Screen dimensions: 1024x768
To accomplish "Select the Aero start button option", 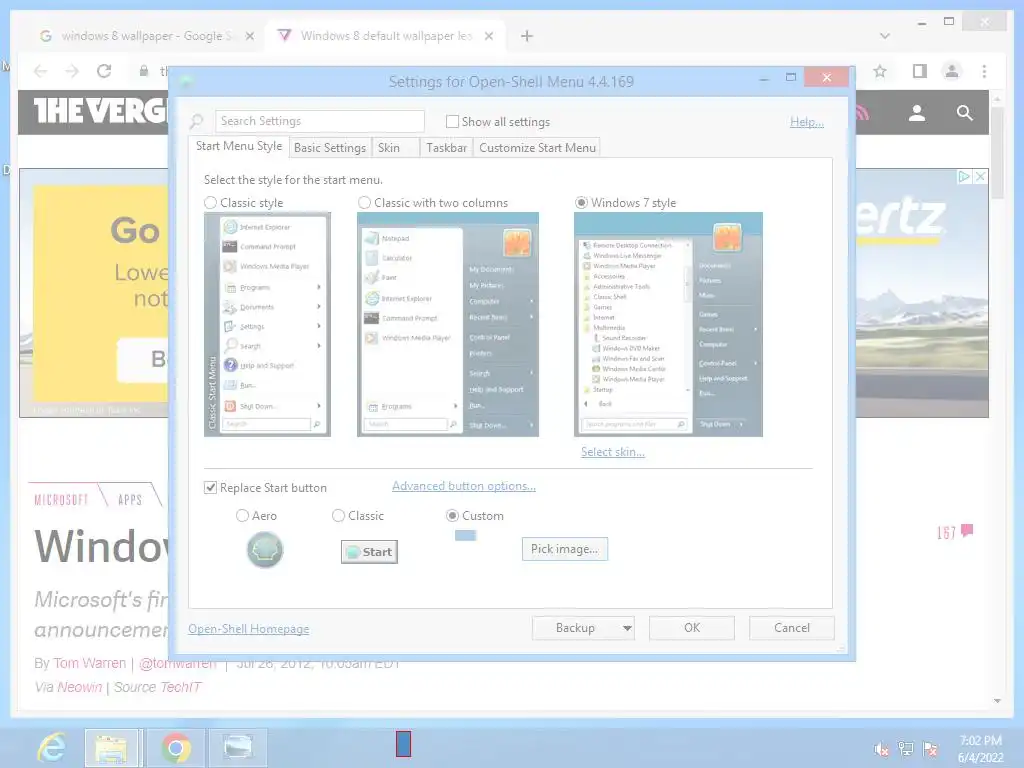I will (x=242, y=515).
